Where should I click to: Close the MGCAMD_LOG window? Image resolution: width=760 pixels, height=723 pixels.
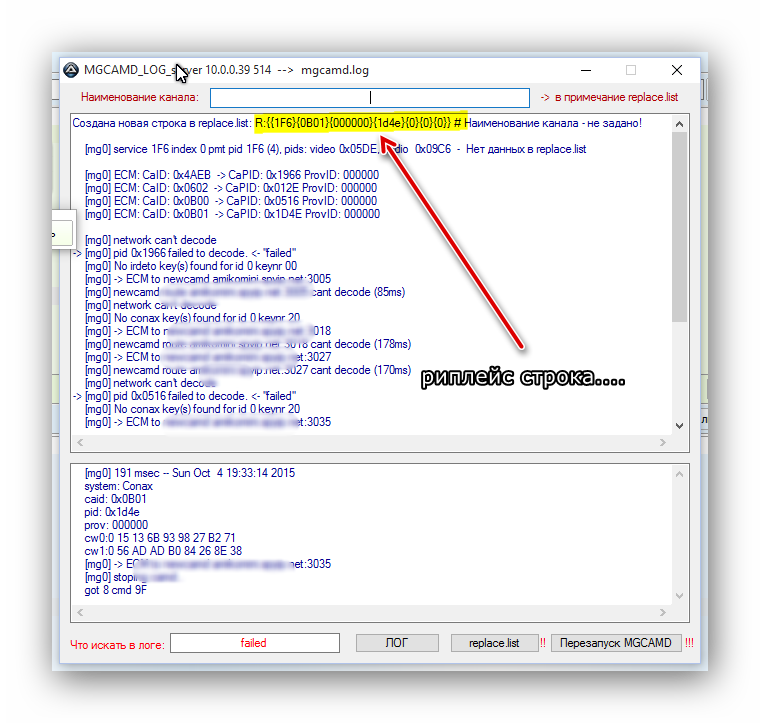(x=677, y=70)
